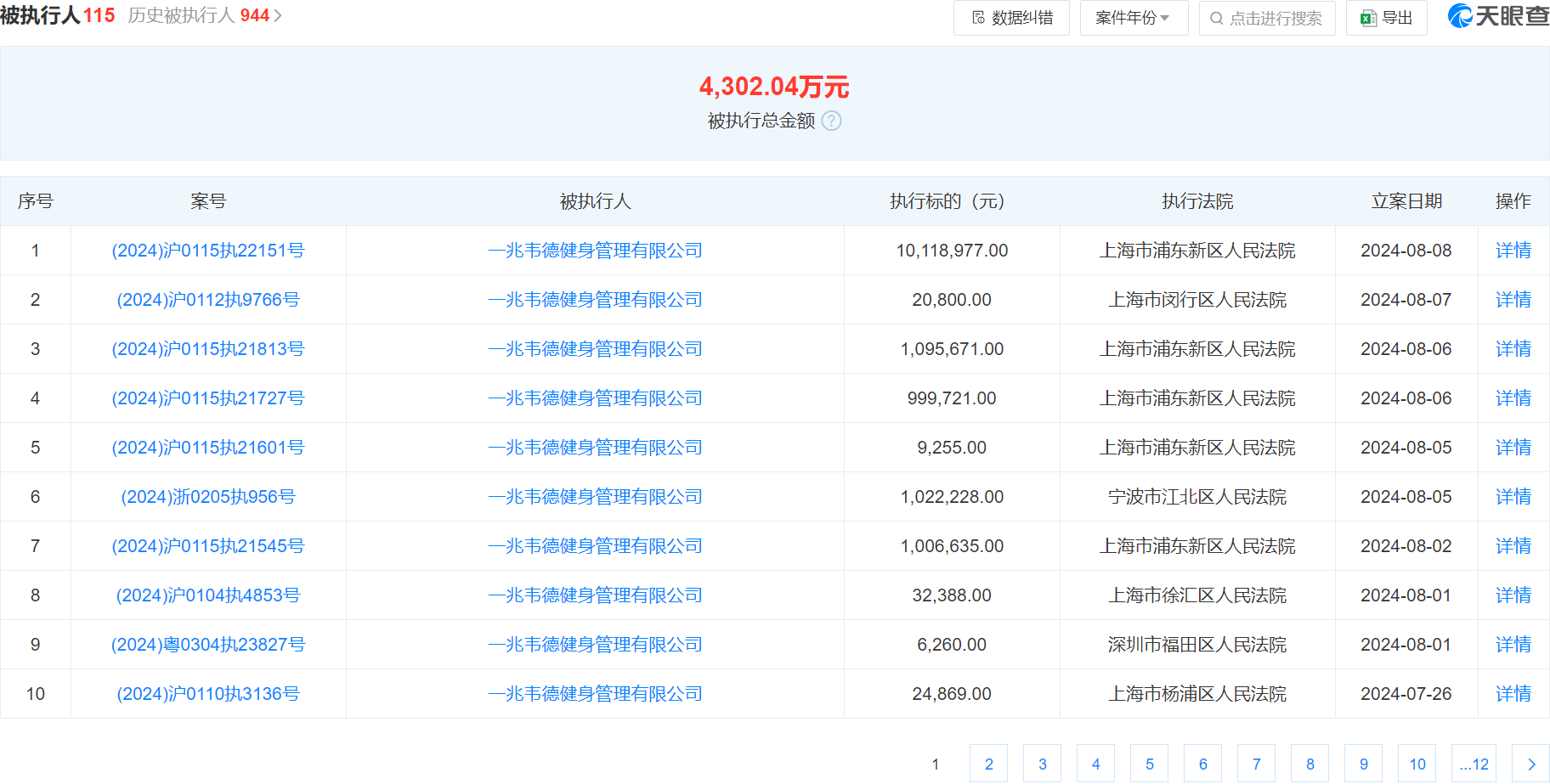
Task: Open 详情 for row dated 2024-08-08
Action: click(1513, 251)
